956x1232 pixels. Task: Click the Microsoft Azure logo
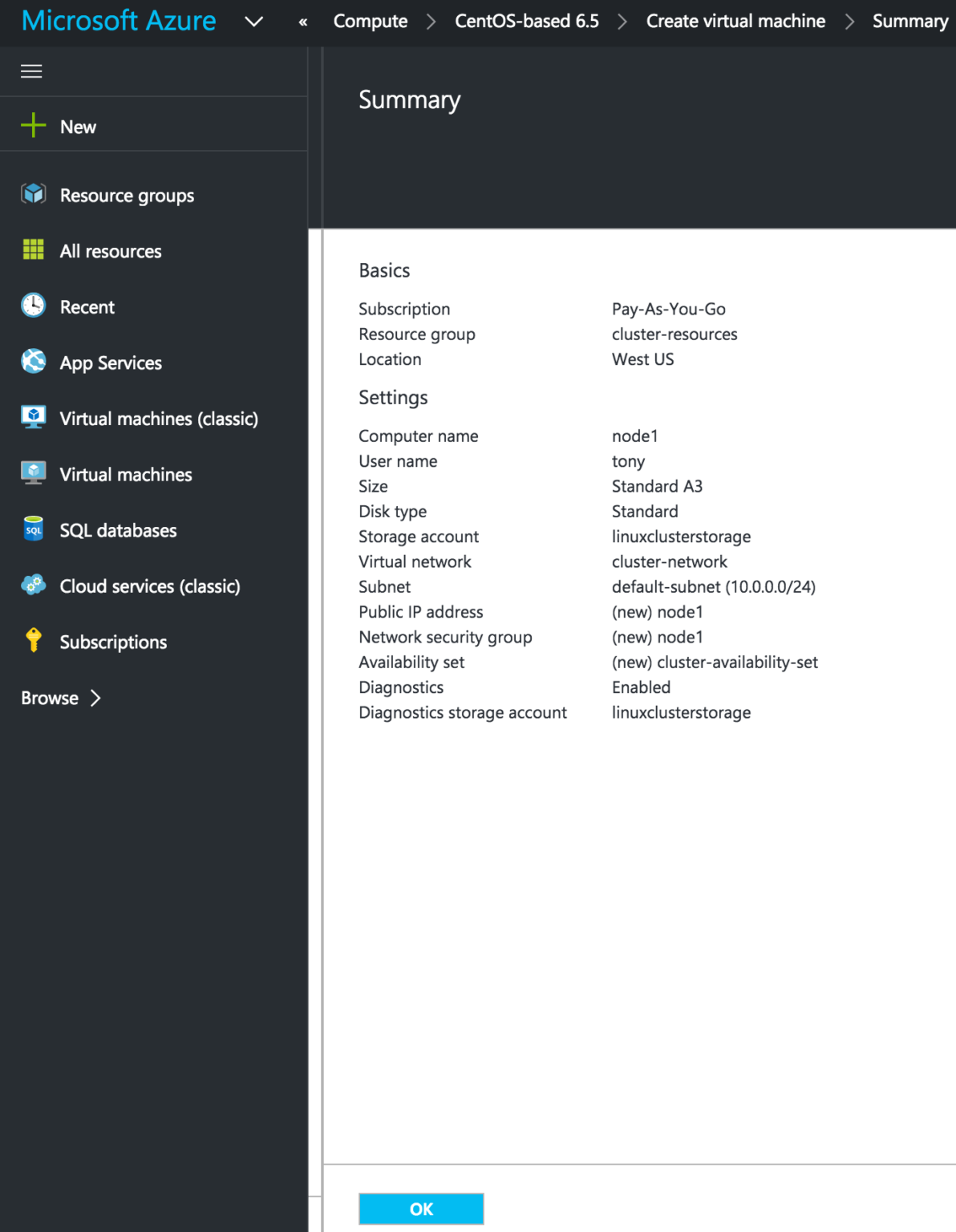click(x=117, y=20)
